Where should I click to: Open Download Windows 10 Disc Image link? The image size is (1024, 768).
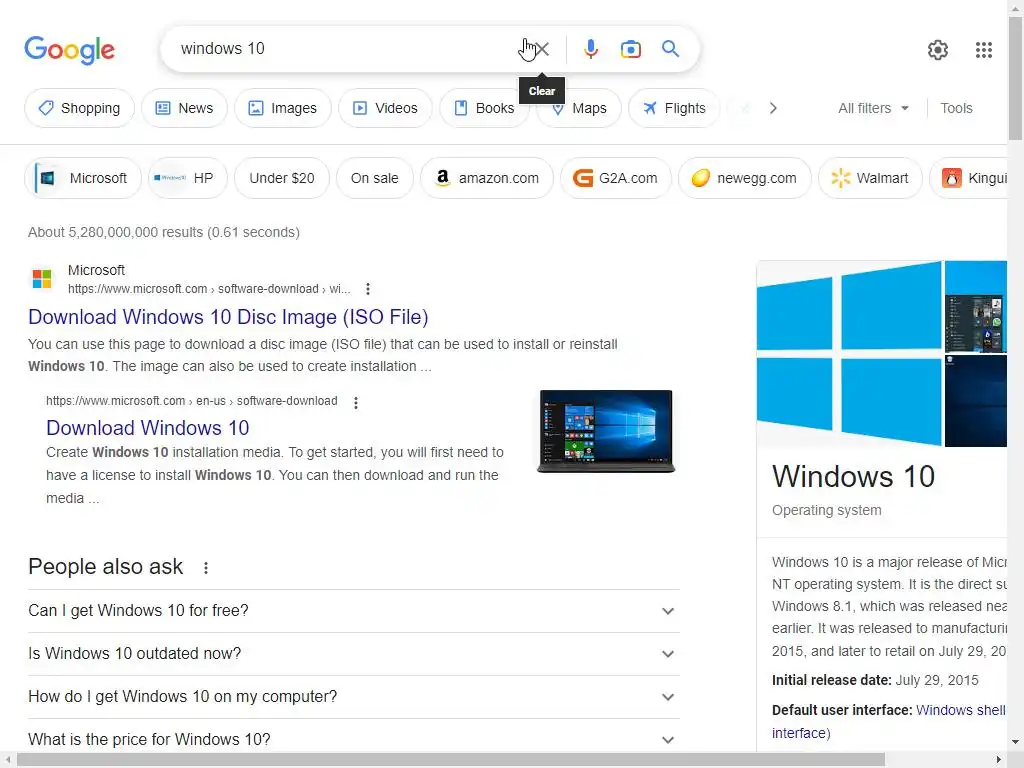point(228,317)
